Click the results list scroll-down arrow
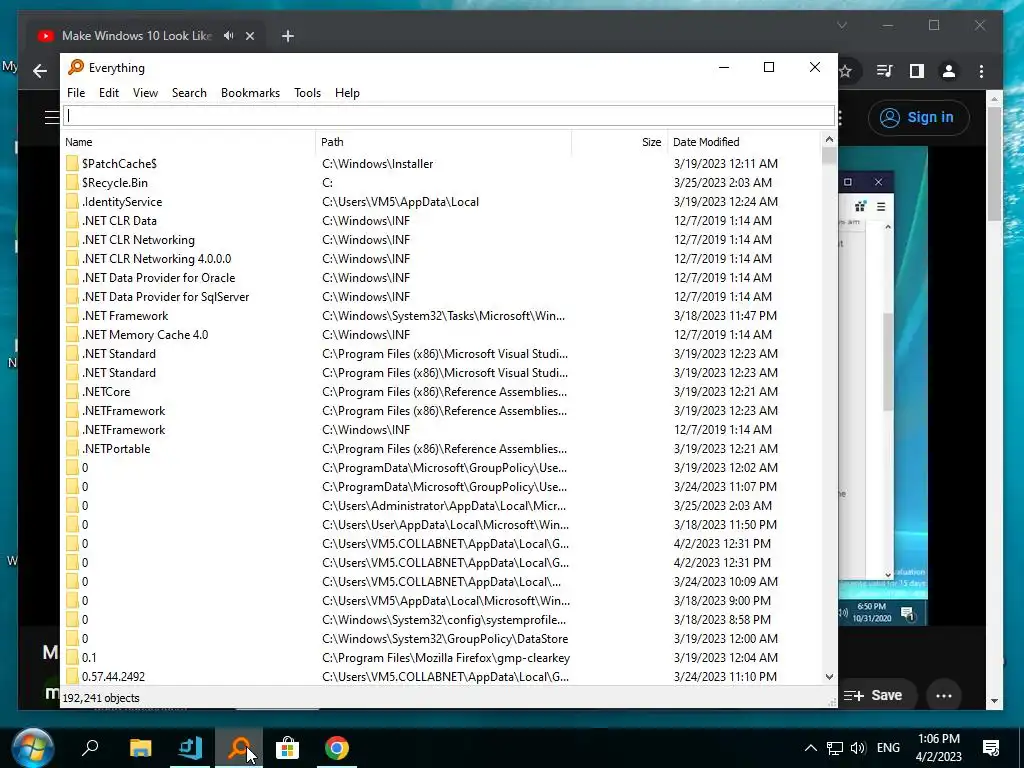The width and height of the screenshot is (1024, 768). (829, 677)
